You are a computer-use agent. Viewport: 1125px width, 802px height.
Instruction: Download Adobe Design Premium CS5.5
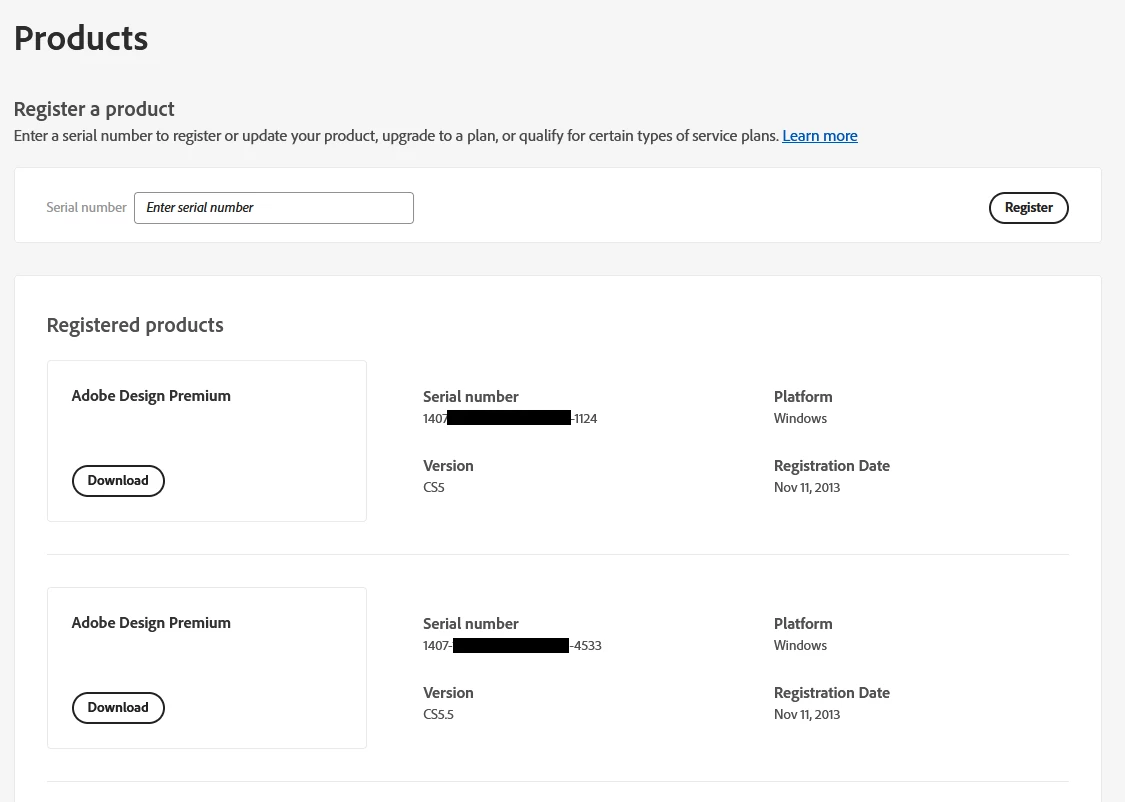[x=118, y=707]
